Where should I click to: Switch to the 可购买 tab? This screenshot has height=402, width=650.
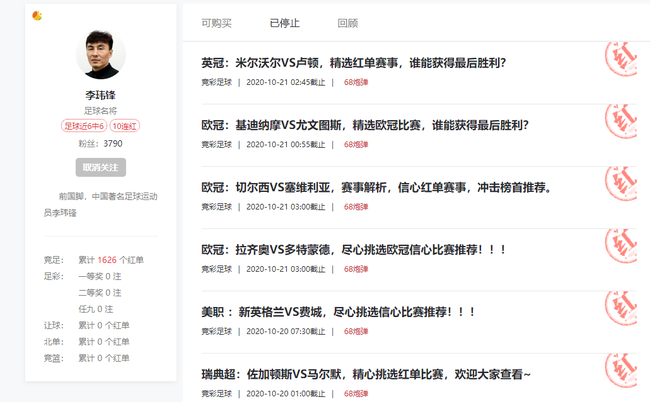(216, 23)
